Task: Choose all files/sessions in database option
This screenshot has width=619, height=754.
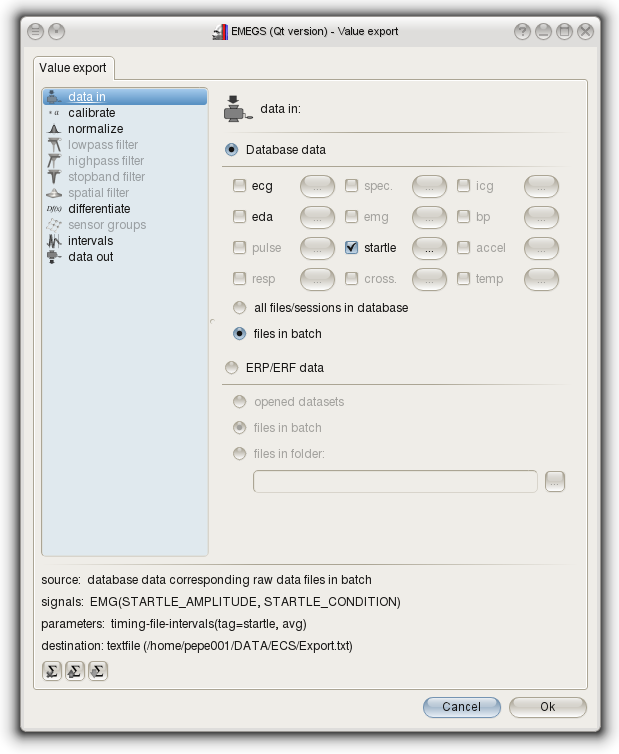Action: [x=239, y=308]
